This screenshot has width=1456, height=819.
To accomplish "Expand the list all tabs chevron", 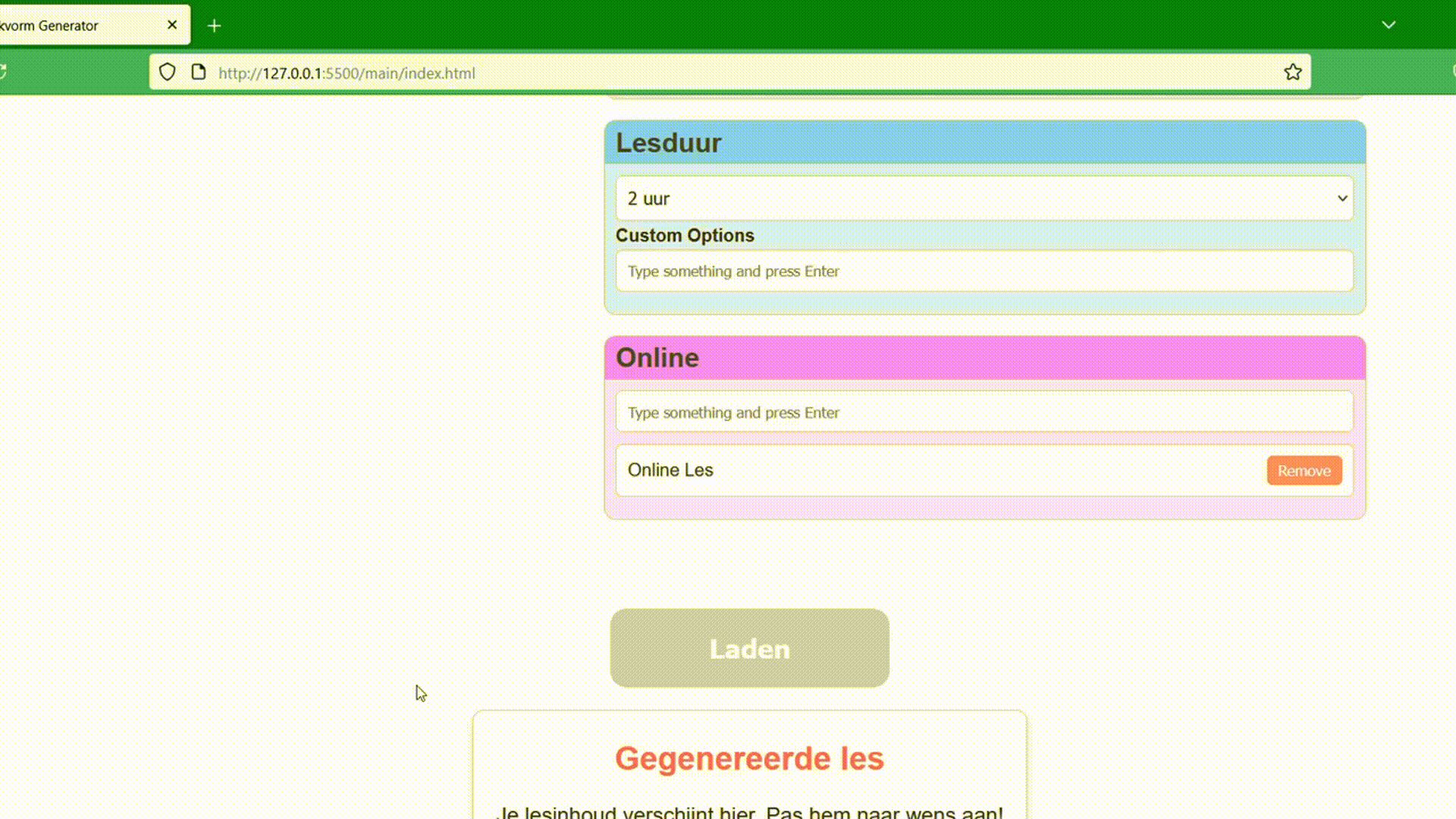I will [1389, 25].
